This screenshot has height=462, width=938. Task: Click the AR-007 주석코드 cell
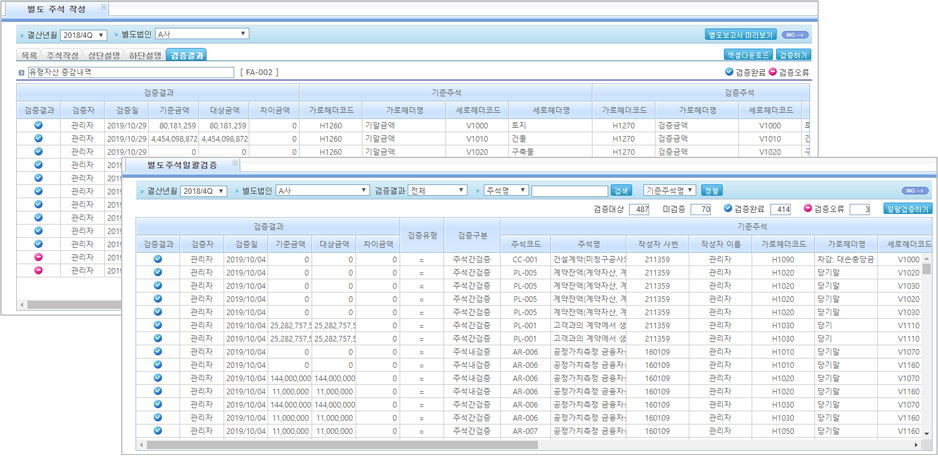coord(526,430)
